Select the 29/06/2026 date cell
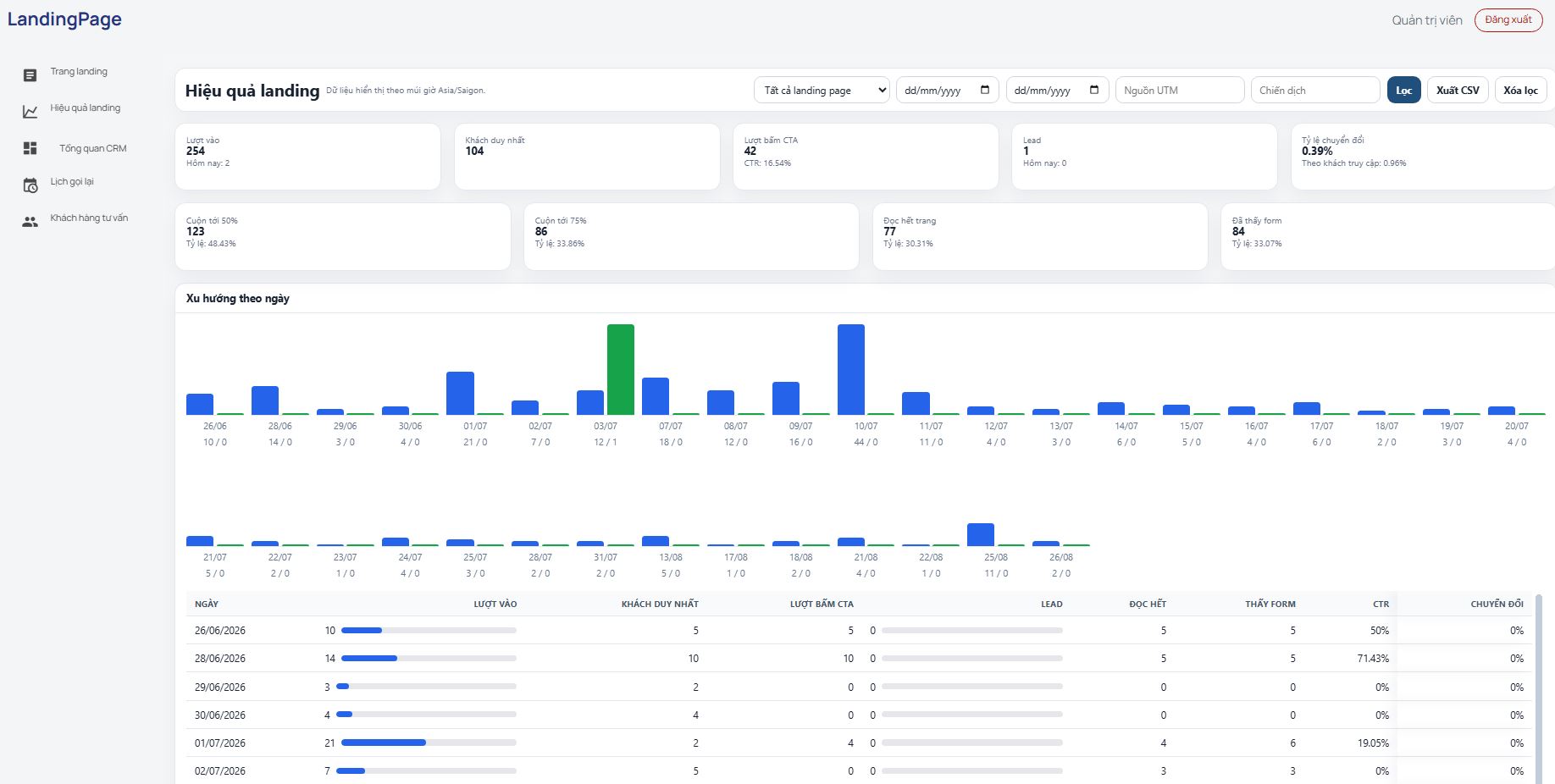Screen dimensions: 1555x784 point(220,687)
